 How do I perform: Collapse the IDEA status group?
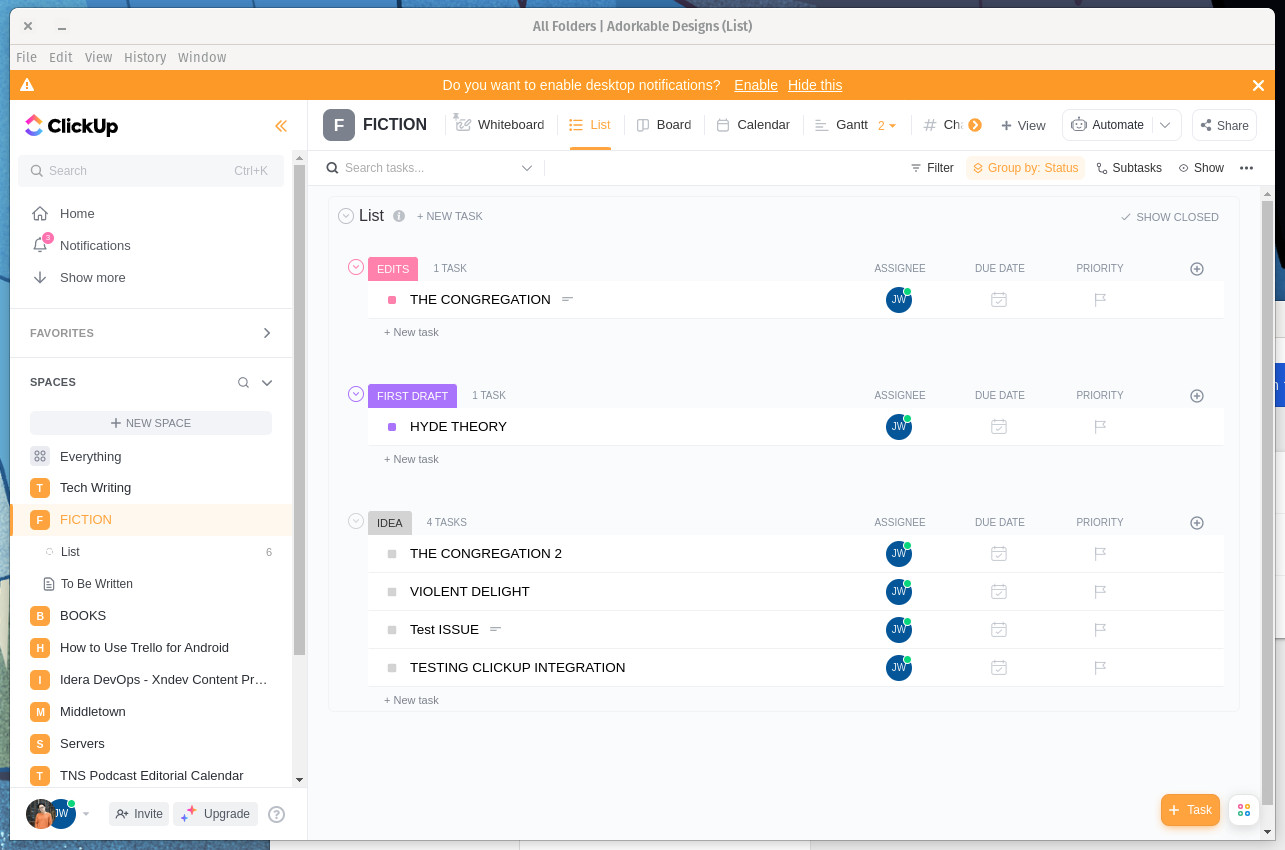[x=355, y=521]
